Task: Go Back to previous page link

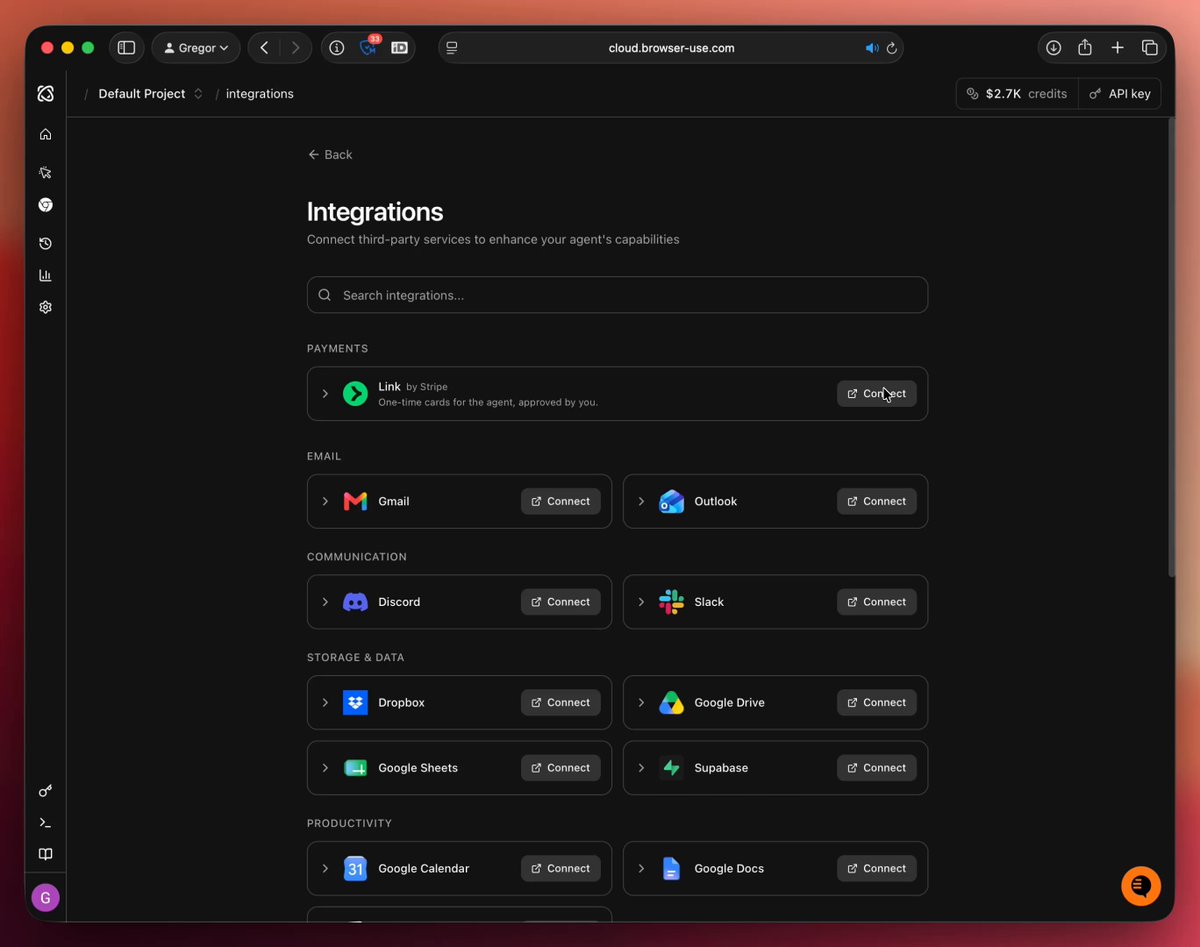Action: click(x=330, y=155)
